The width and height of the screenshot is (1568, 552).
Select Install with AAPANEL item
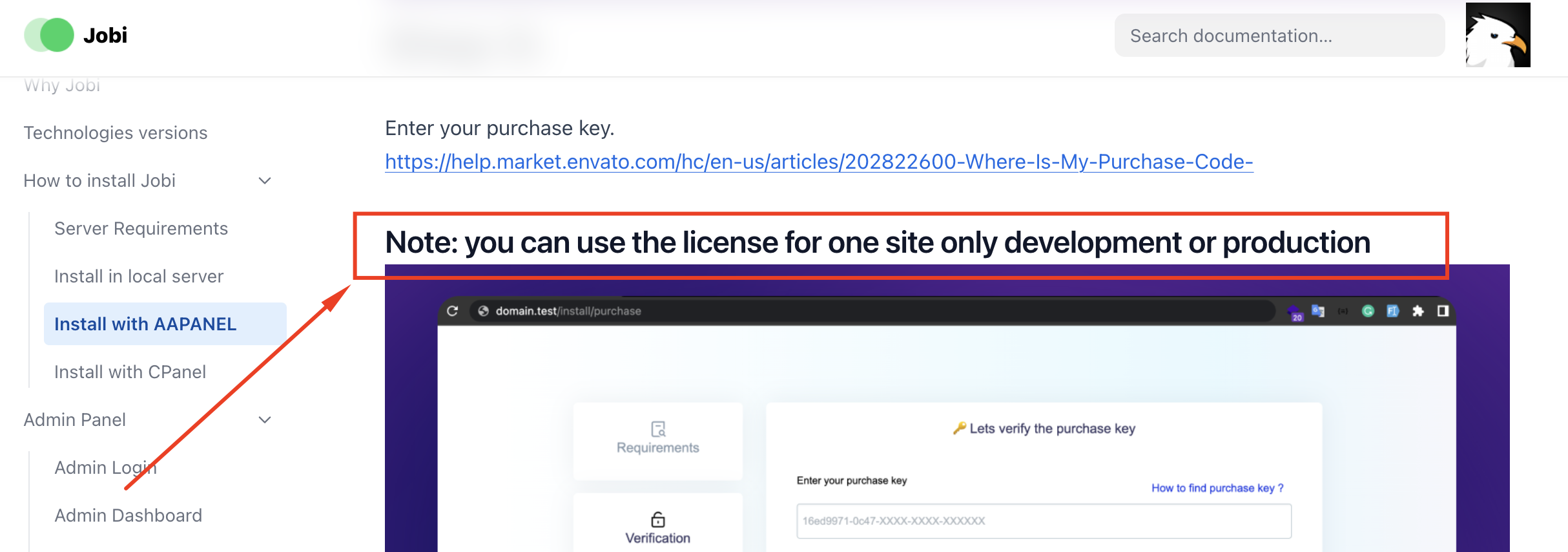[165, 324]
